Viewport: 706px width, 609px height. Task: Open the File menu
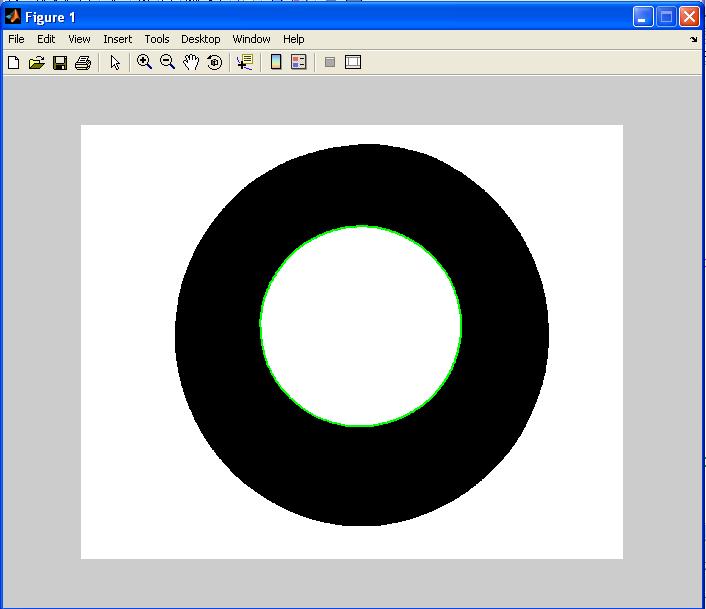pyautogui.click(x=16, y=39)
